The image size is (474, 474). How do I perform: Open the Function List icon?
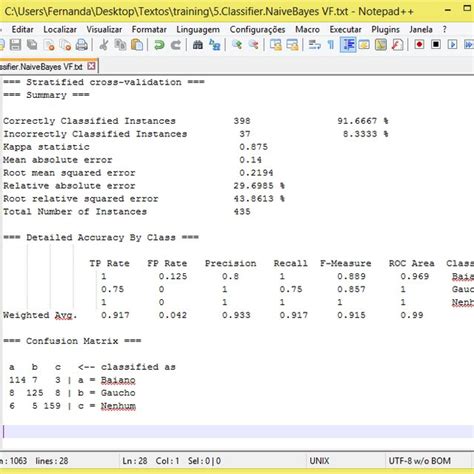pyautogui.click(x=397, y=45)
